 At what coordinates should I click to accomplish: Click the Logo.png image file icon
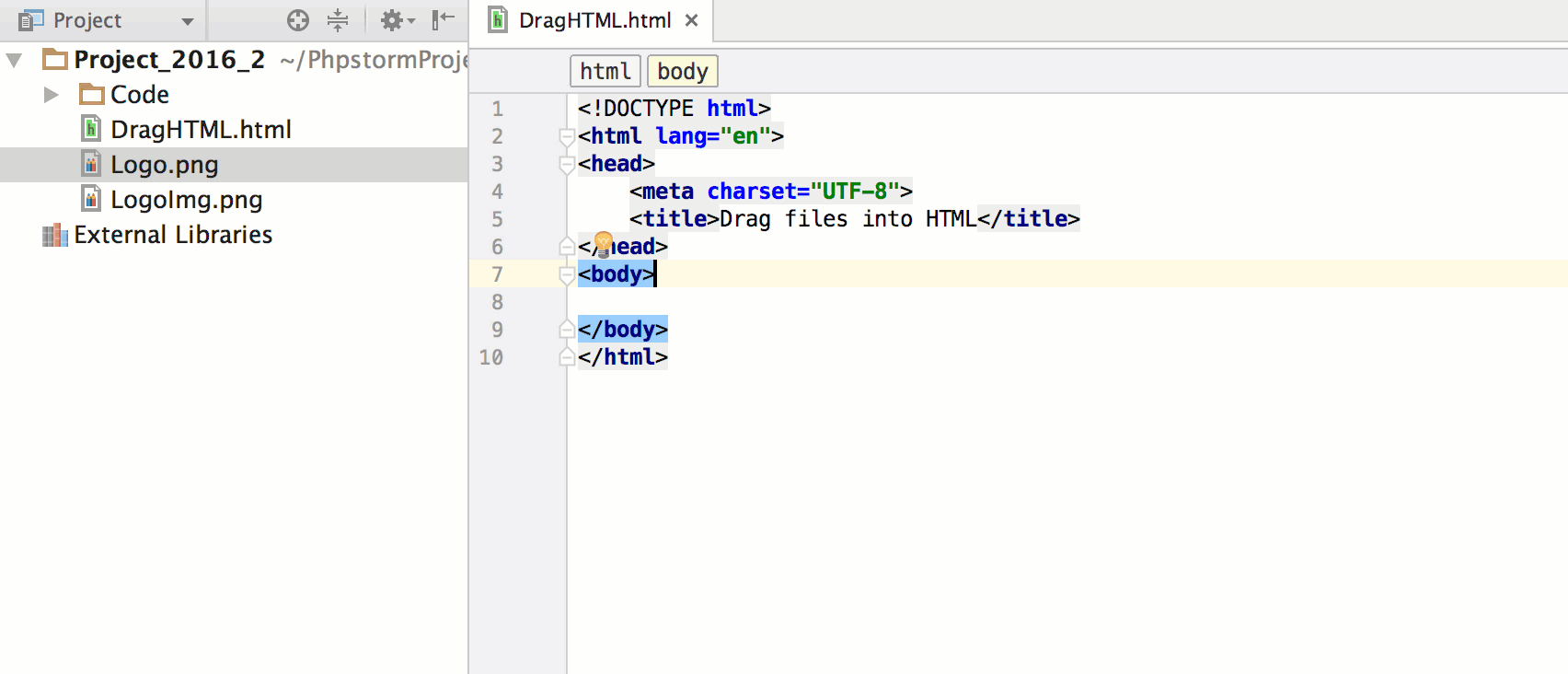point(91,164)
